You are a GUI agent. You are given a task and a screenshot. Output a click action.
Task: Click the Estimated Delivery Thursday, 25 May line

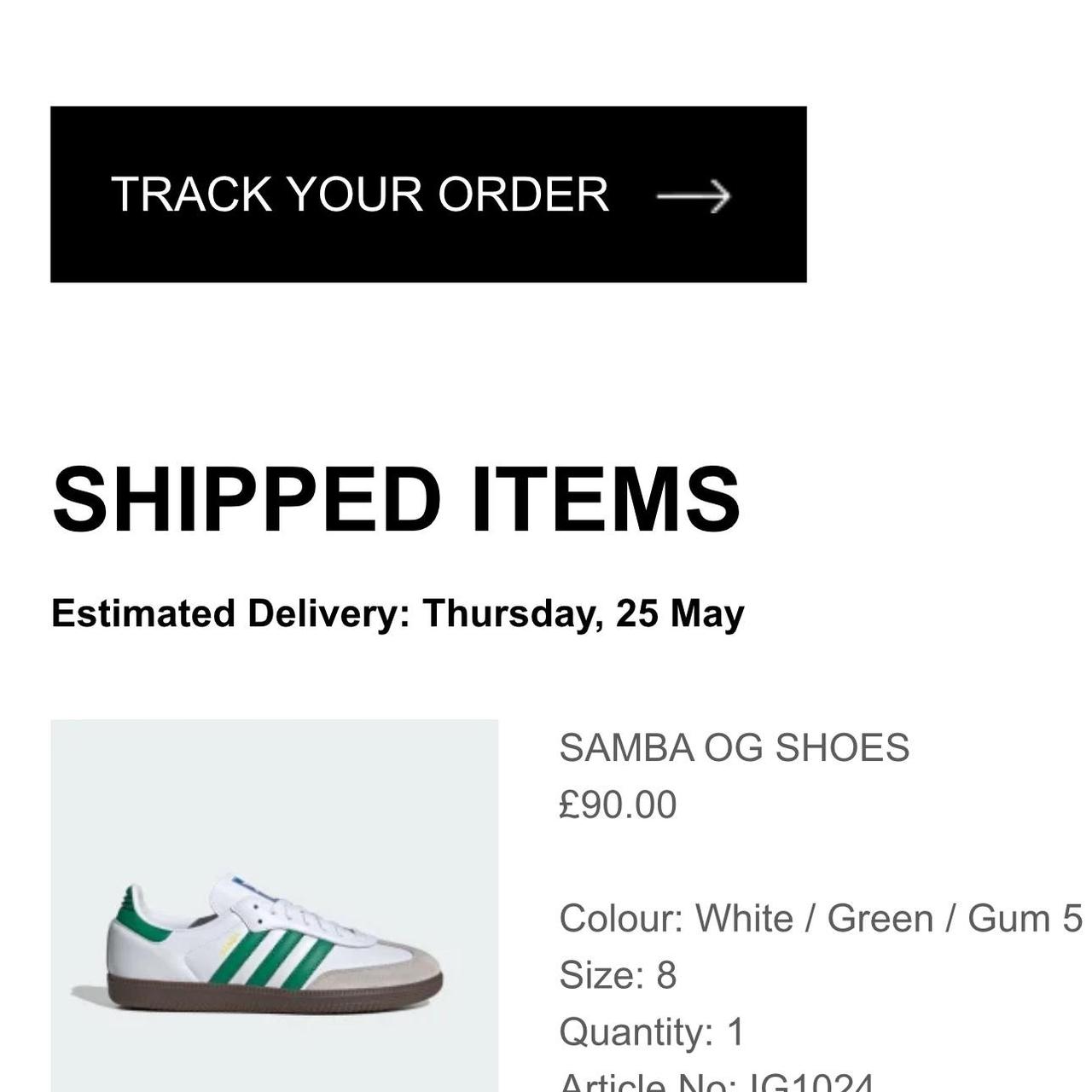pos(398,614)
